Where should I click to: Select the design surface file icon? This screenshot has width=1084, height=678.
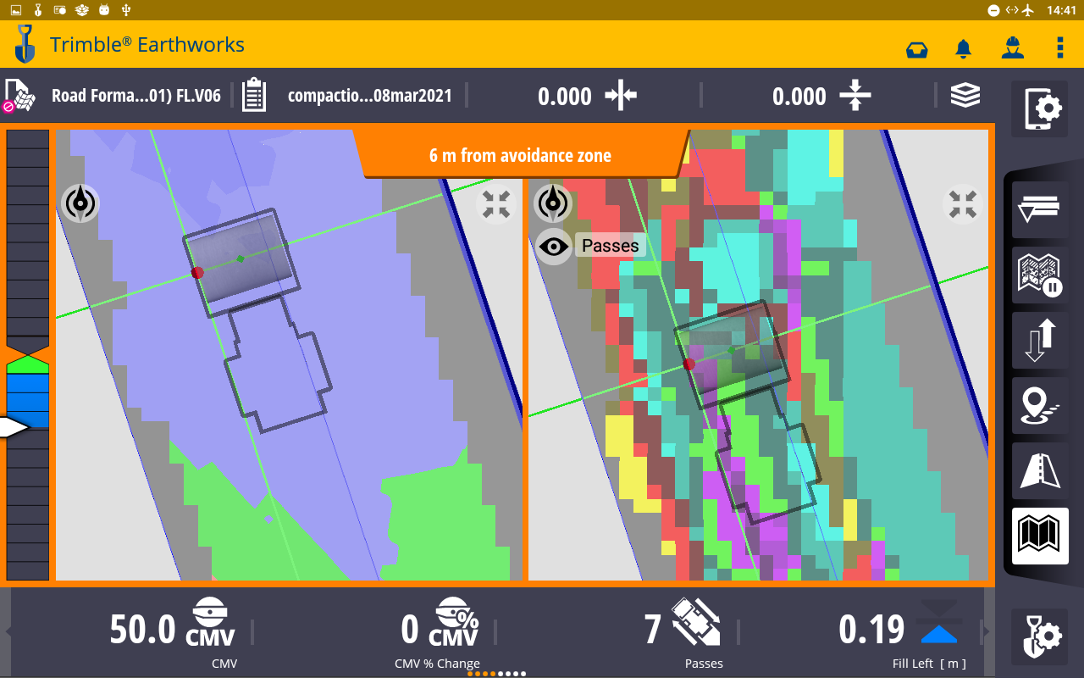click(19, 95)
